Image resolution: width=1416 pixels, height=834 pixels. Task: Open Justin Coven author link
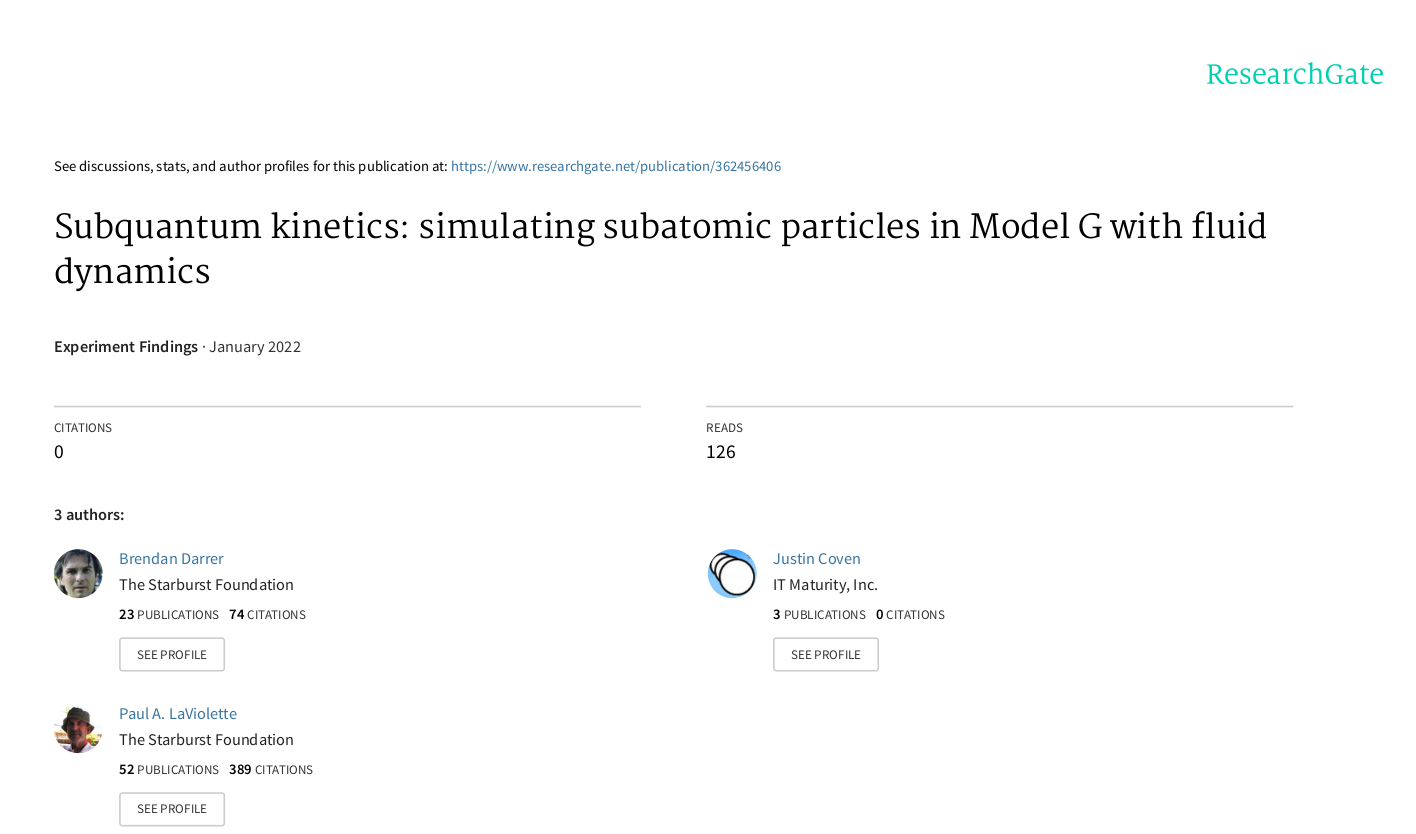(816, 559)
